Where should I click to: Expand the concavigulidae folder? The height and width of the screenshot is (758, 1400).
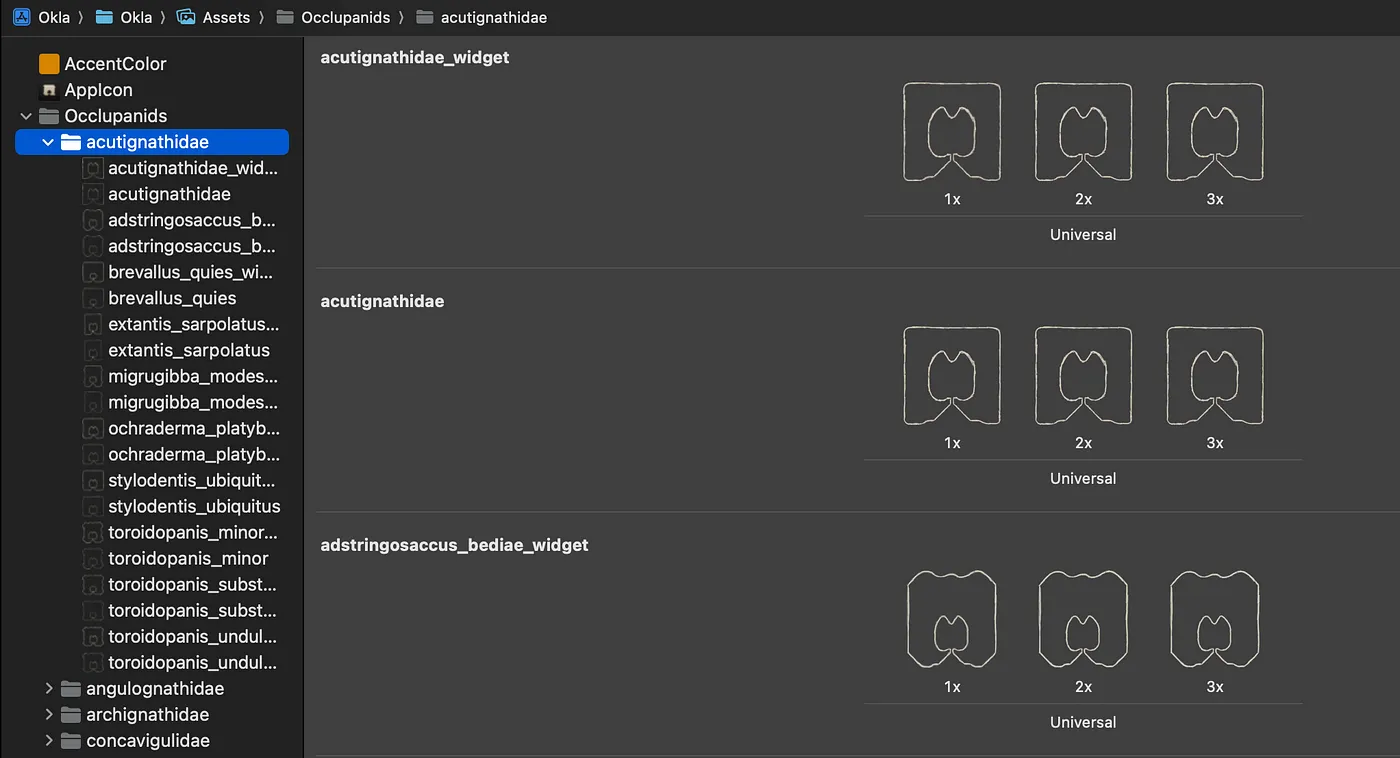point(48,740)
